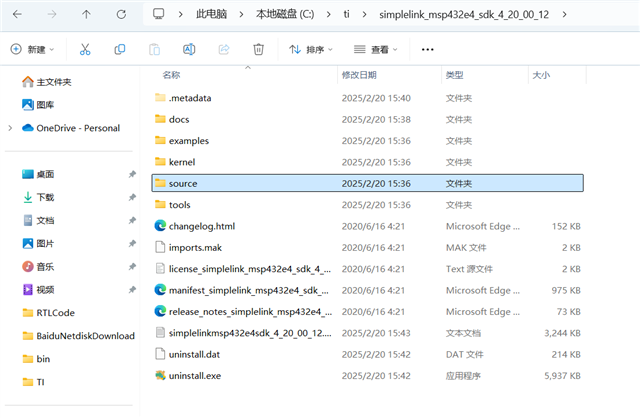Select the examples folder
The height and width of the screenshot is (418, 640).
pos(367,141)
